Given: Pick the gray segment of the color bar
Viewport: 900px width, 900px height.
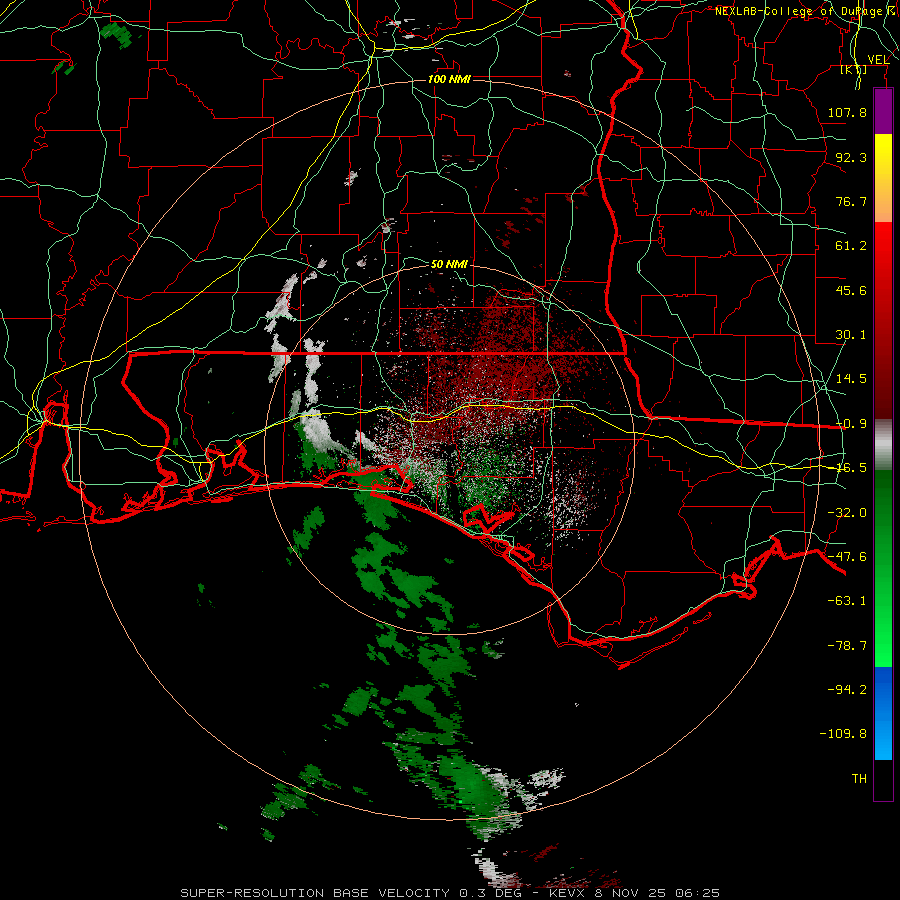Looking at the screenshot, I should coord(883,445).
